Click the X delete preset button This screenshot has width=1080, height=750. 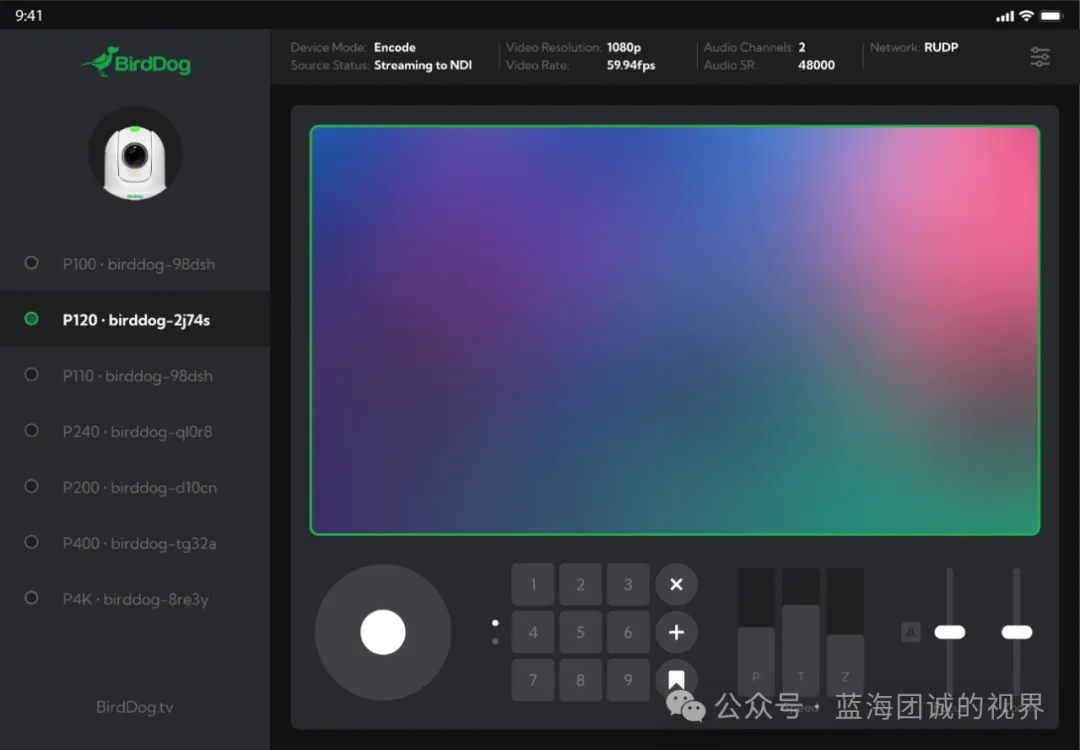676,584
